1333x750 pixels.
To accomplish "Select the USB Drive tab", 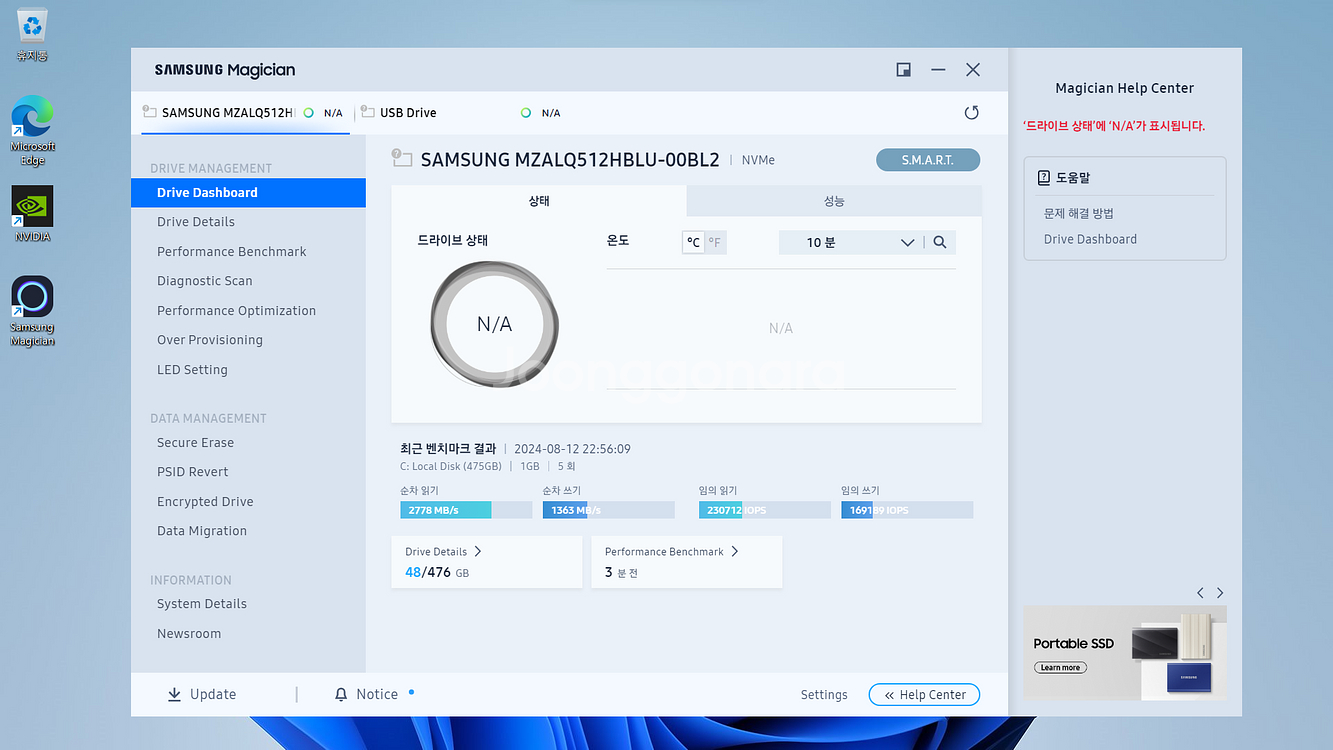I will click(460, 113).
